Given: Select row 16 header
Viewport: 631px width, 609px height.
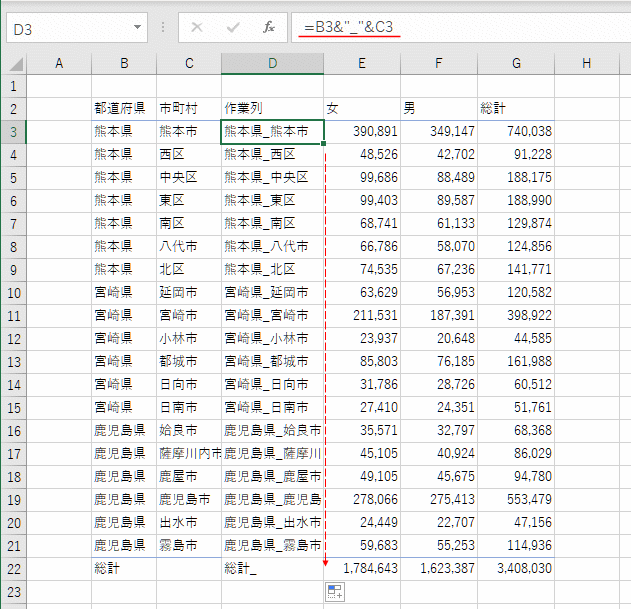Looking at the screenshot, I should tap(14, 431).
